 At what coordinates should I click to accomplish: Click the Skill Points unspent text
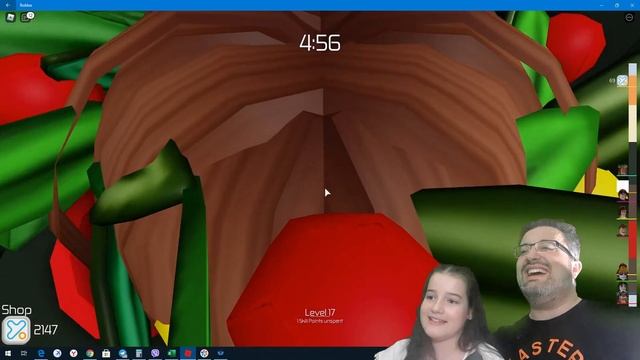(x=320, y=321)
